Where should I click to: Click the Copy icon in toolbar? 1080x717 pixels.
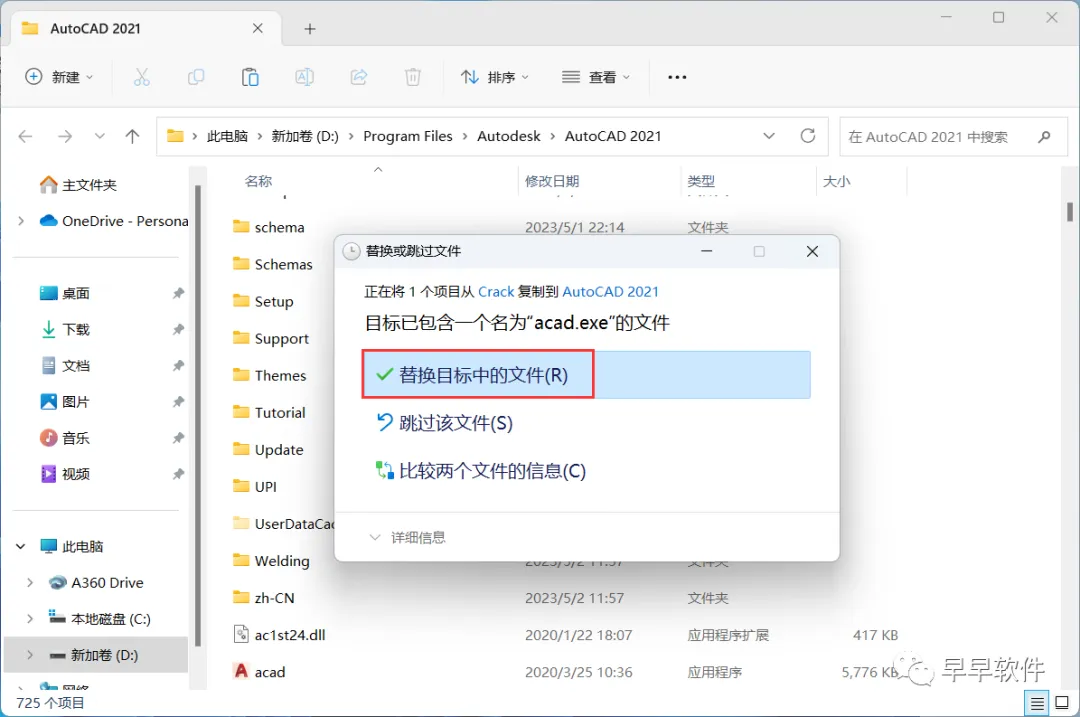[196, 77]
